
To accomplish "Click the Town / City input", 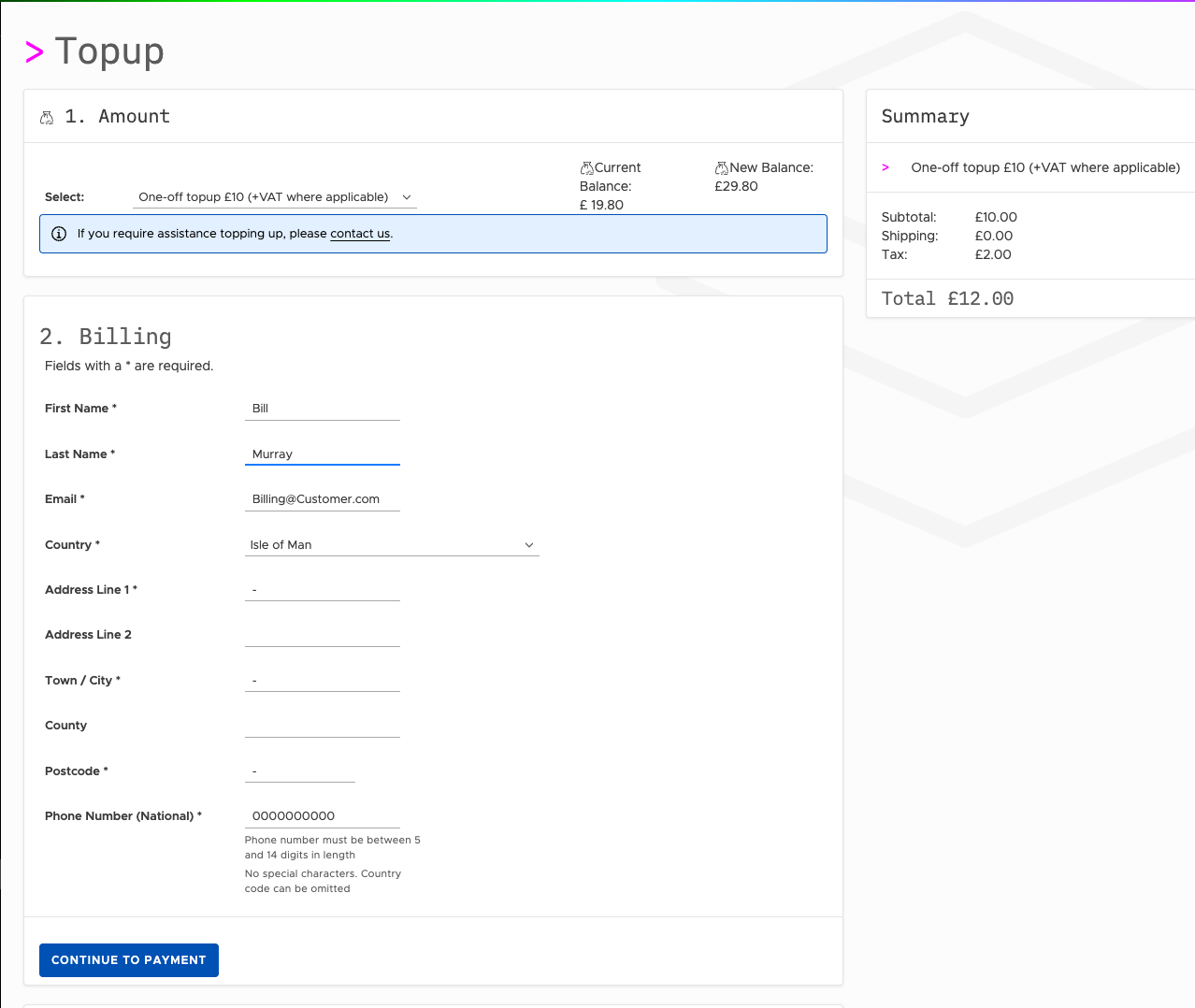I will point(322,681).
